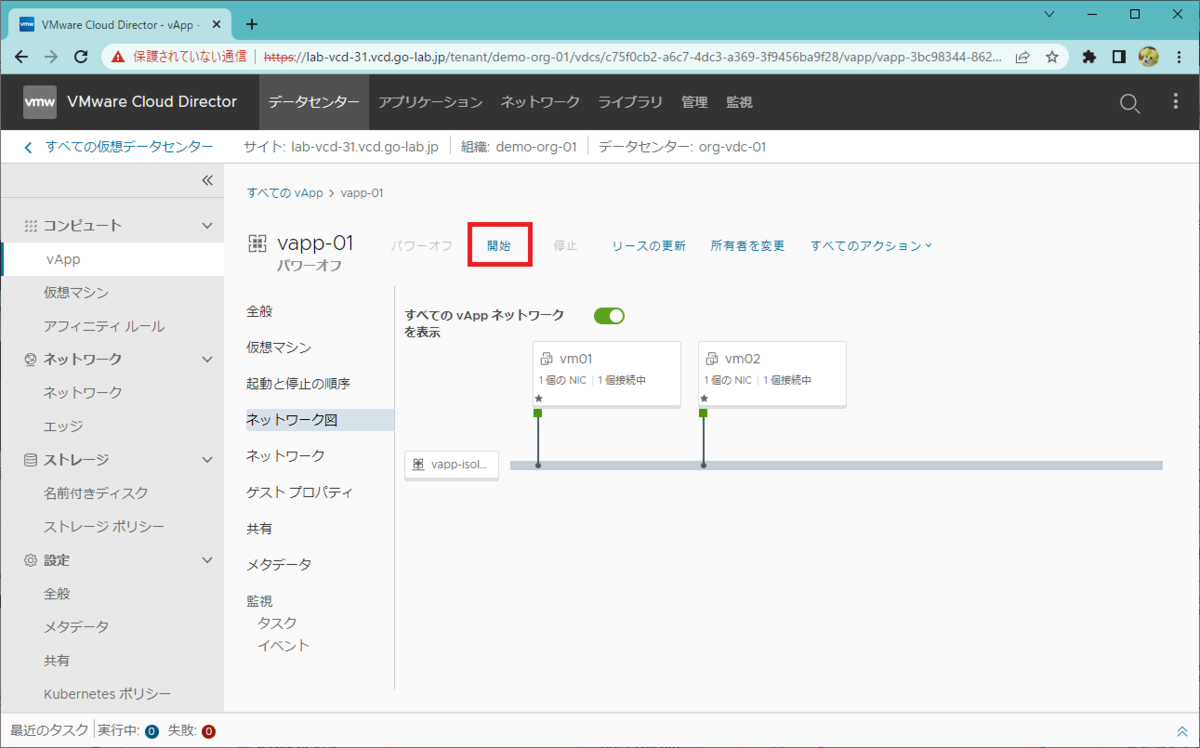
Task: Open a new browser tab with plus
Action: click(252, 24)
